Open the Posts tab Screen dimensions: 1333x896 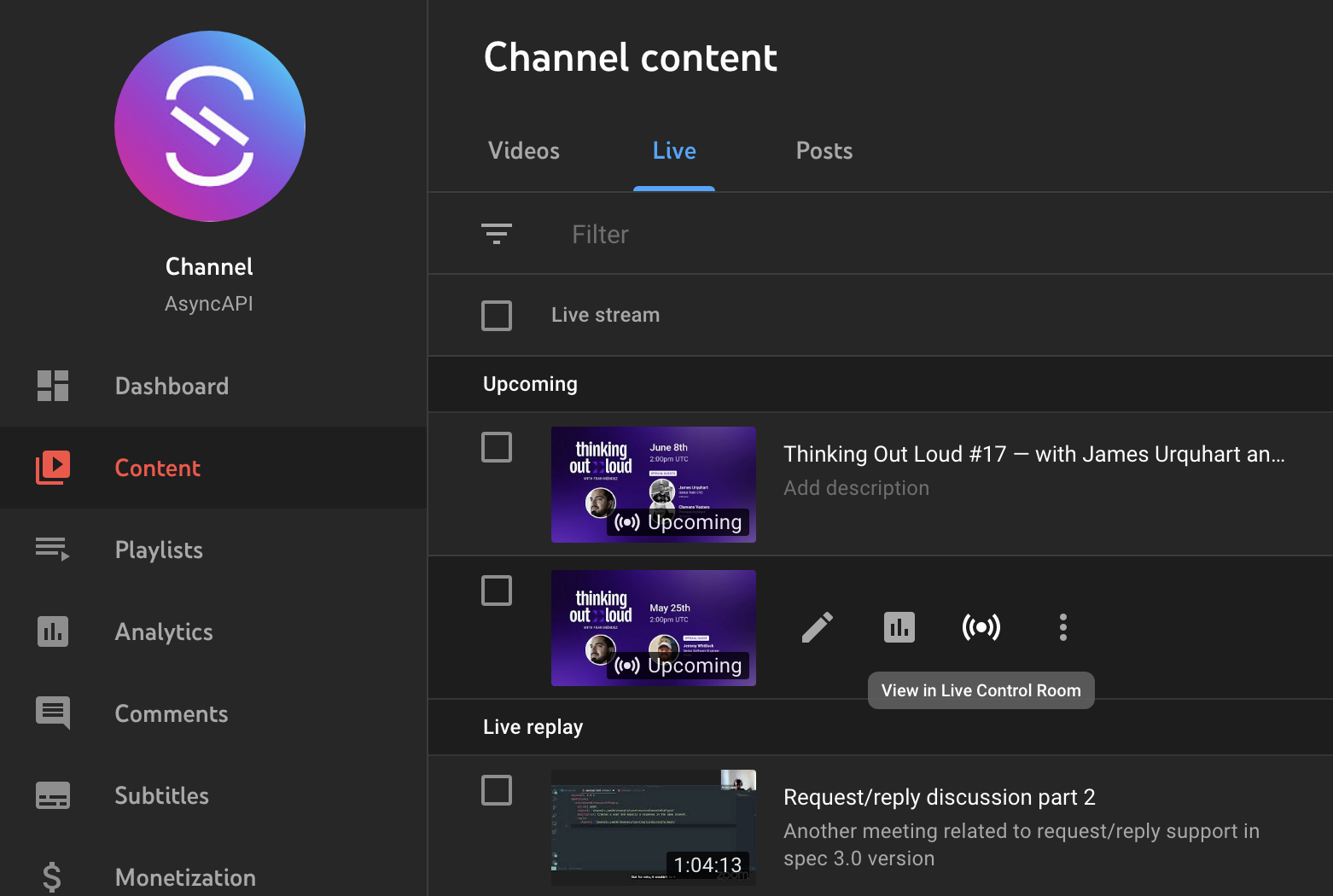point(824,151)
